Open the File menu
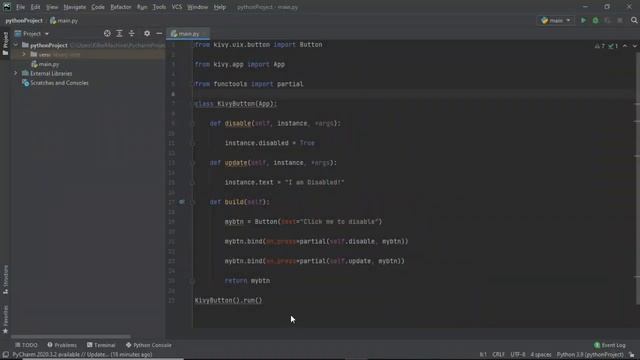Screen dimensions: 640x360 [20, 7]
